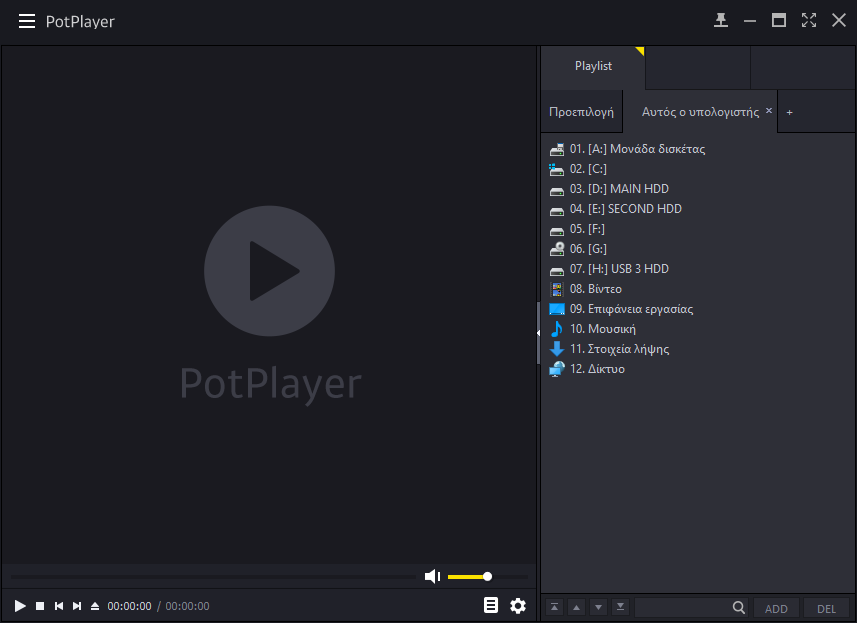Click the ADD button
The width and height of the screenshot is (857, 623).
point(776,608)
